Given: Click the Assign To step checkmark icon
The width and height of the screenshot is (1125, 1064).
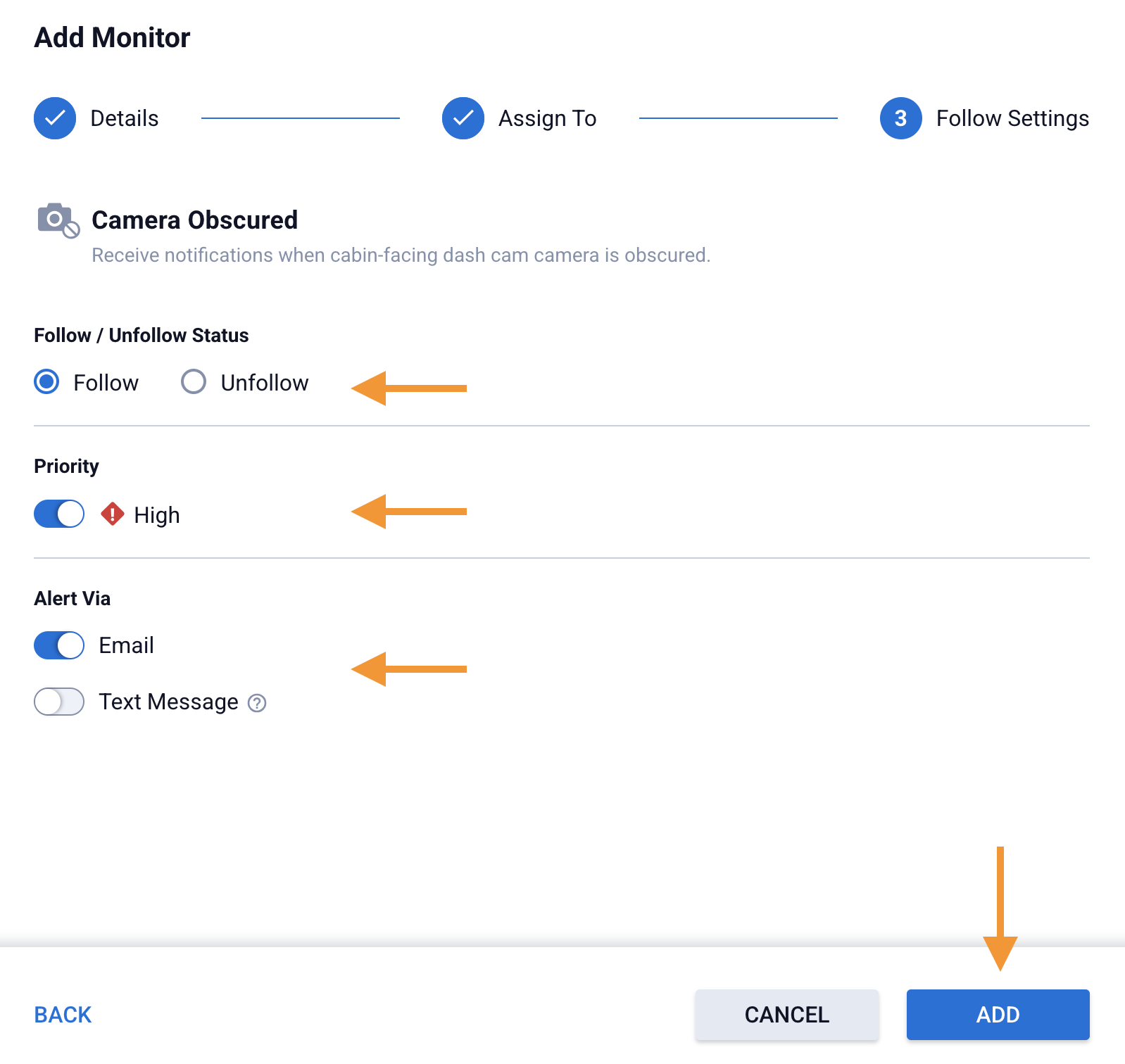Looking at the screenshot, I should 463,118.
